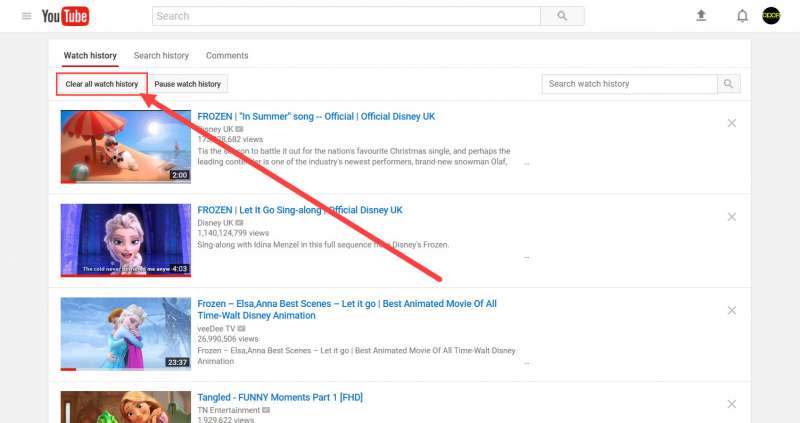This screenshot has height=423, width=800.
Task: Click the watch history search magnifier
Action: [x=729, y=84]
